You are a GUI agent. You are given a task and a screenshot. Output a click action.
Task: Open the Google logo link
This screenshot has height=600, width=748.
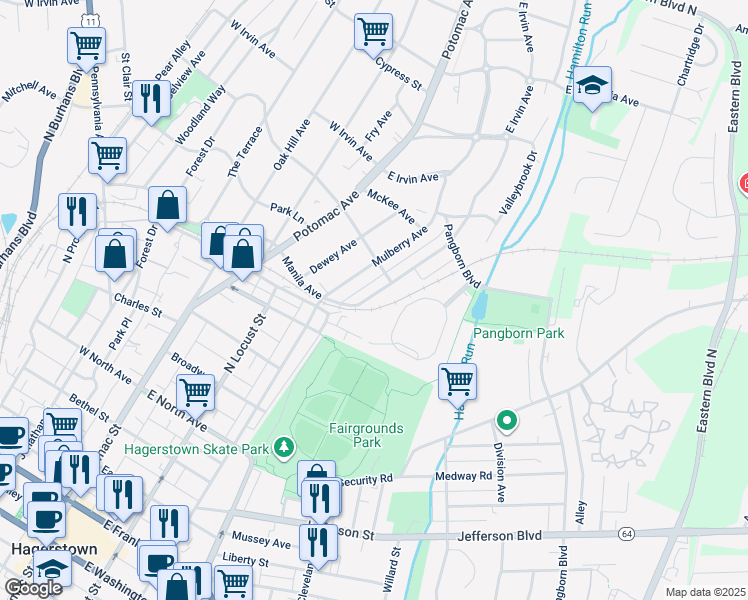click(x=33, y=588)
